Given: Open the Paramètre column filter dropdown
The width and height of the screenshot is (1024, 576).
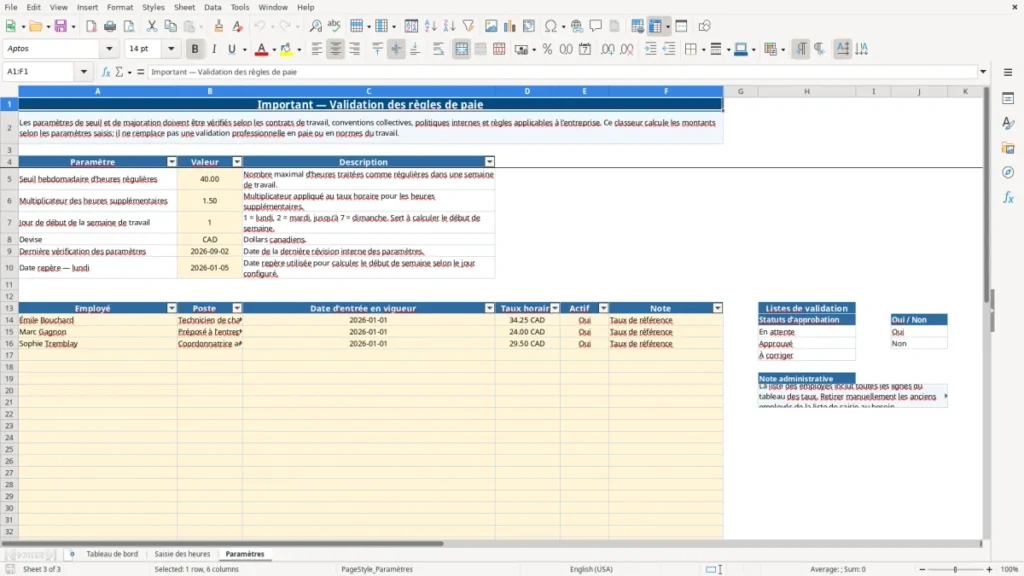Looking at the screenshot, I should click(x=172, y=162).
